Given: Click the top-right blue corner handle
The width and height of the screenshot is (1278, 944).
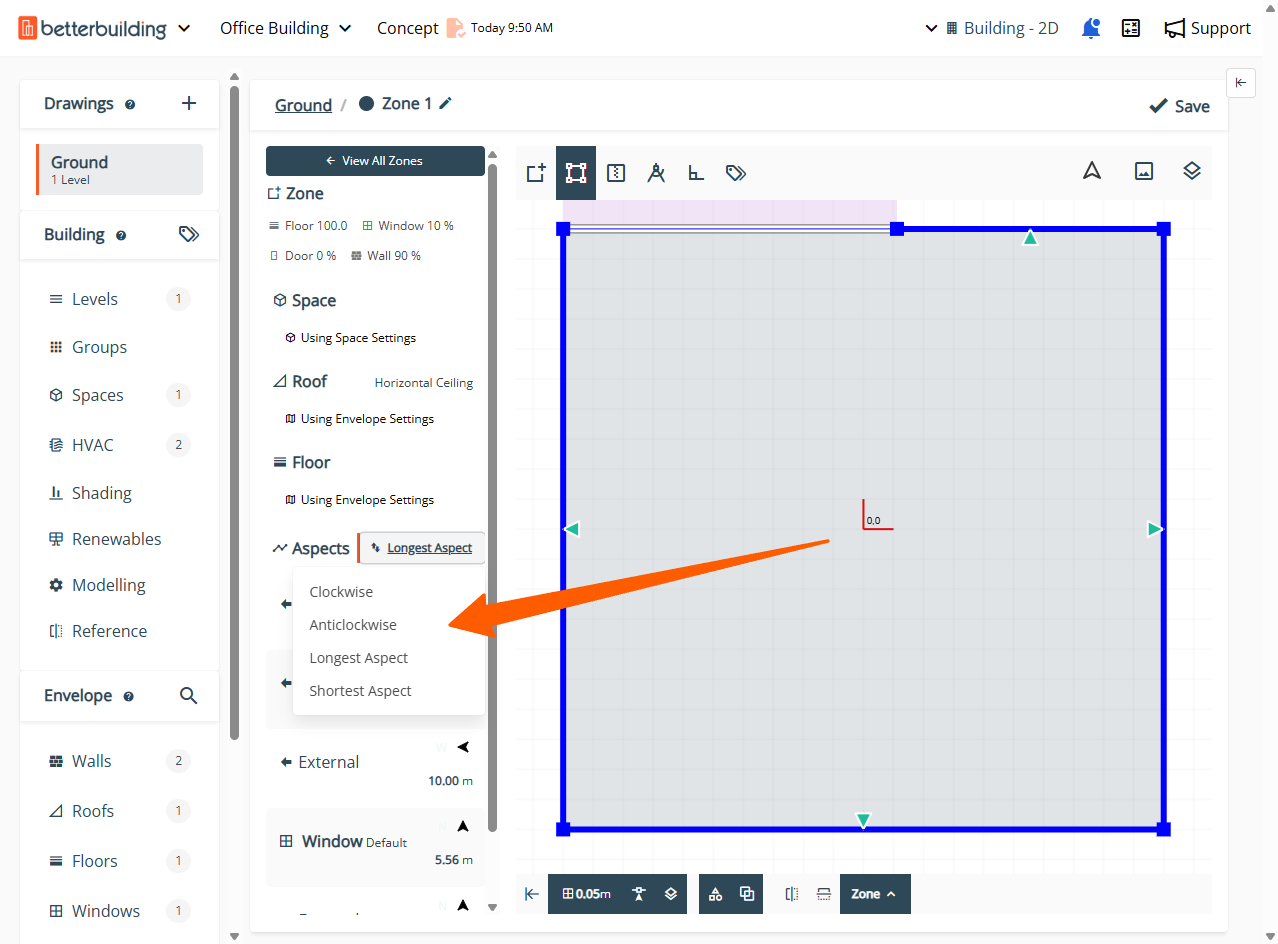Looking at the screenshot, I should coord(1163,229).
